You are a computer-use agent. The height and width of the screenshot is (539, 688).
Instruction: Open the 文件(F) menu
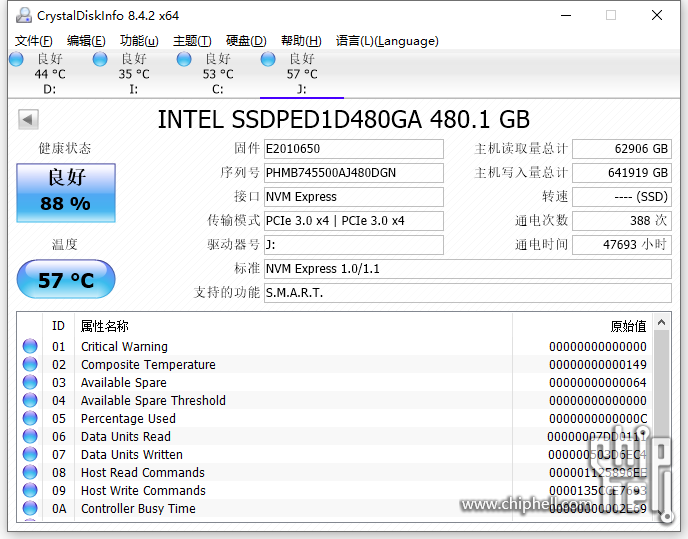(x=33, y=41)
